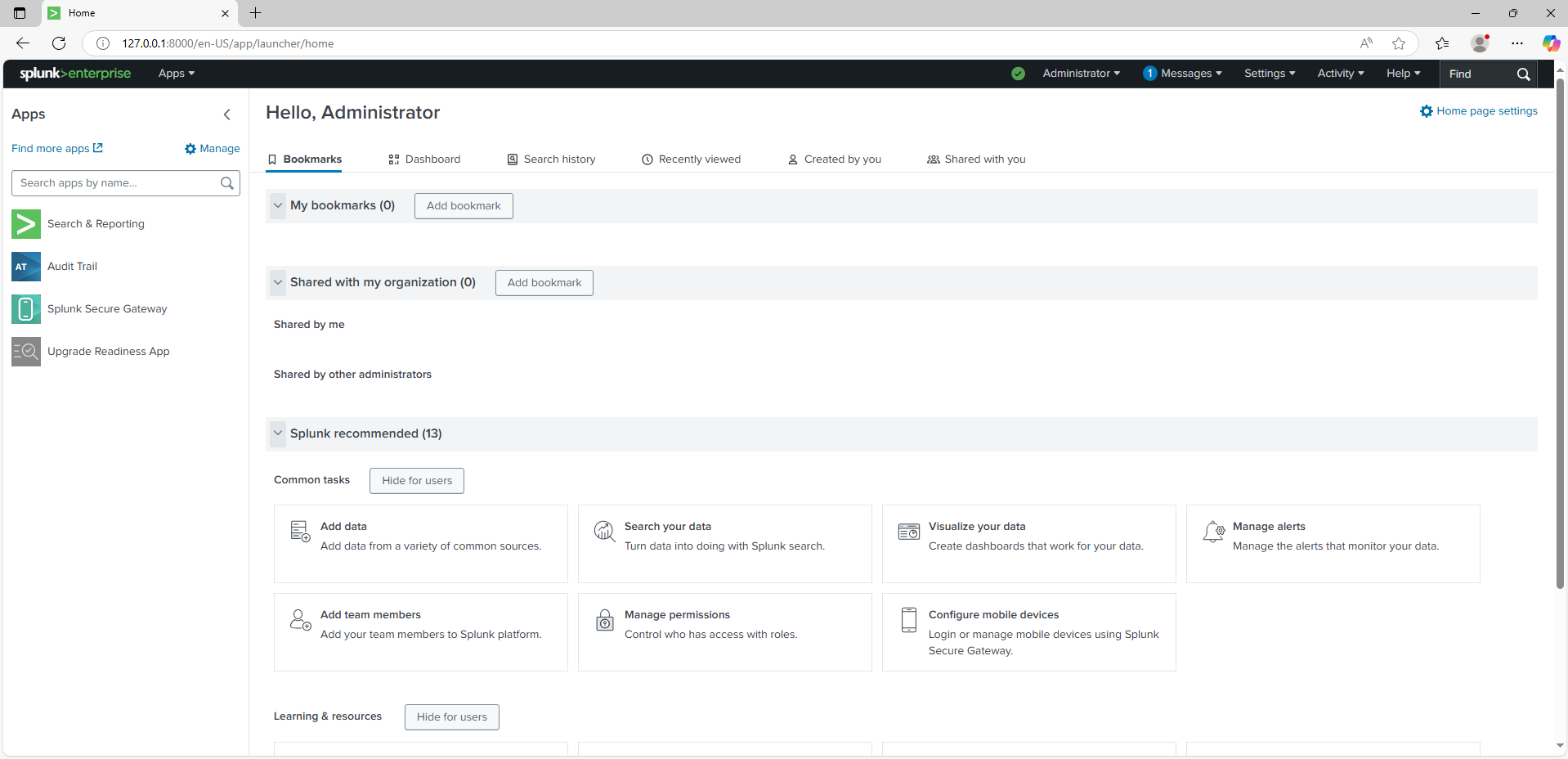
Task: Click the Home page settings gear icon
Action: (1427, 111)
